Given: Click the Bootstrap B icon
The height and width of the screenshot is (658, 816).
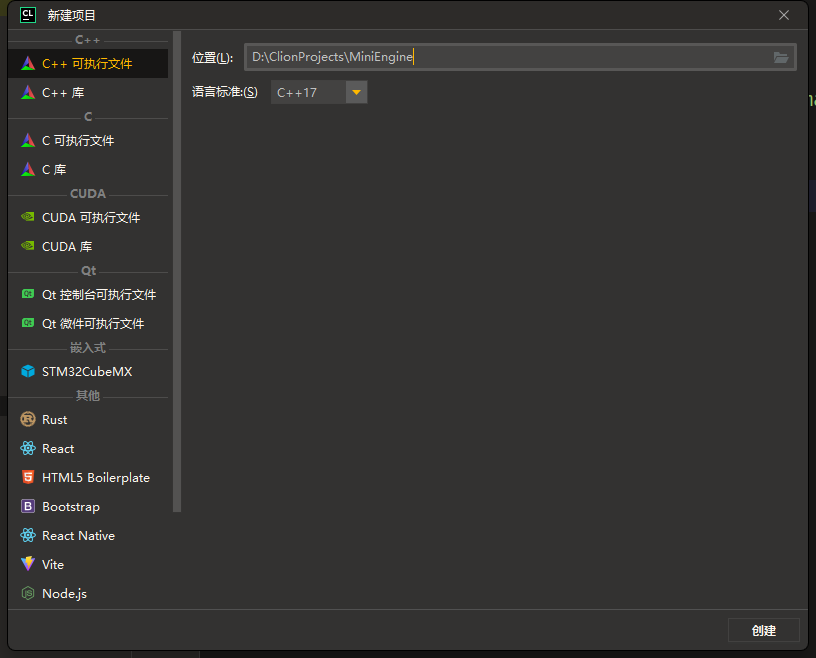Looking at the screenshot, I should (x=28, y=506).
